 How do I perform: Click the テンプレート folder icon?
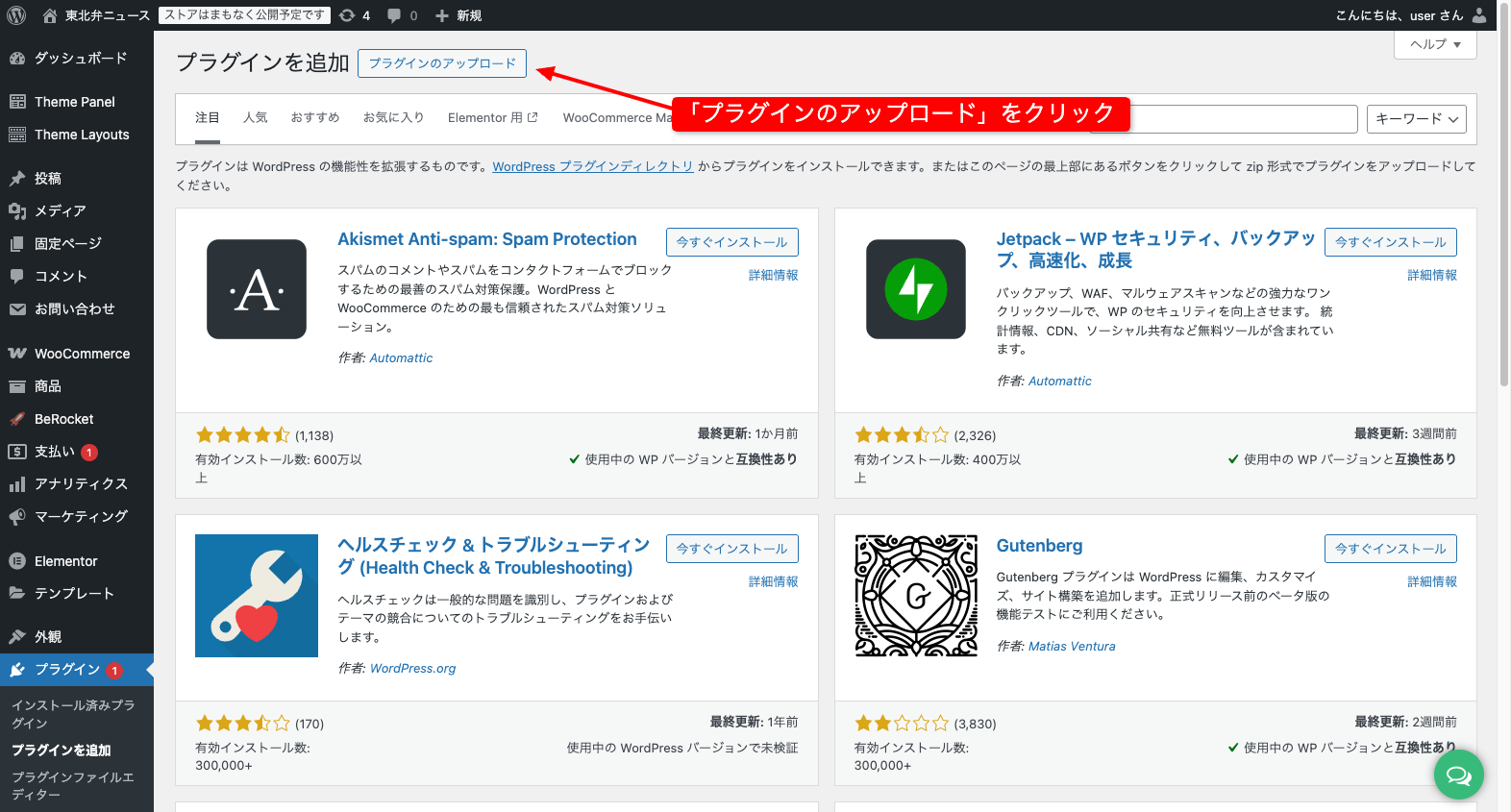coord(17,594)
